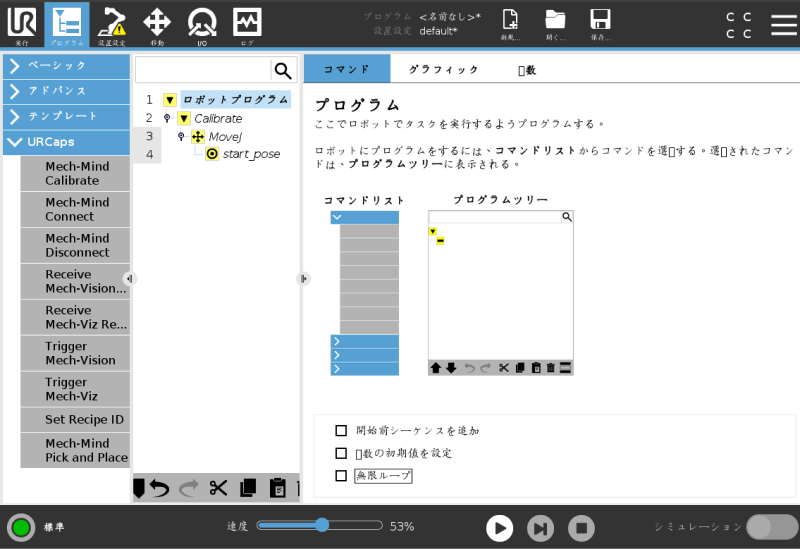Insert Mech-Mind Pick and Place node
The image size is (800, 549).
click(76, 451)
